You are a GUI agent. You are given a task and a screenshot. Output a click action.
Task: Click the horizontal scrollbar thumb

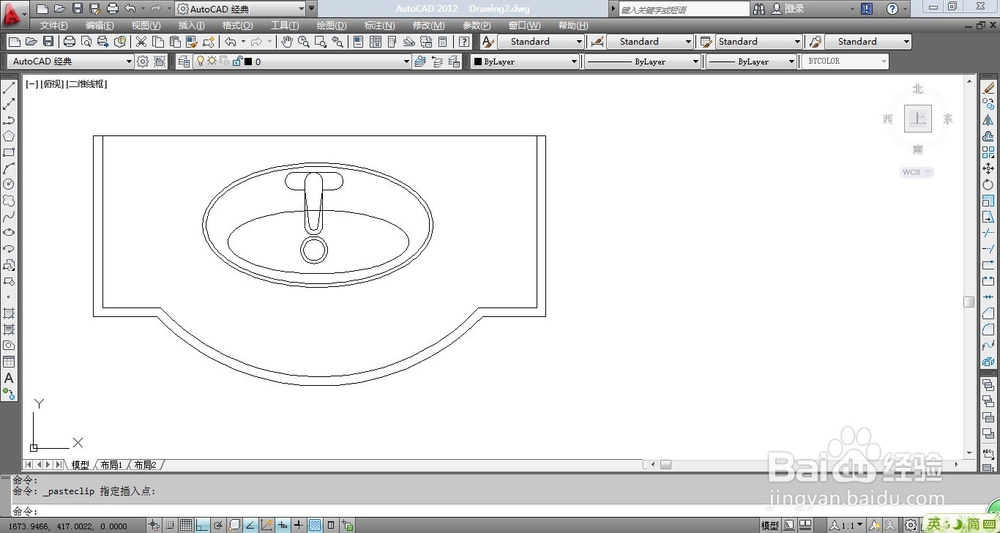tap(665, 465)
